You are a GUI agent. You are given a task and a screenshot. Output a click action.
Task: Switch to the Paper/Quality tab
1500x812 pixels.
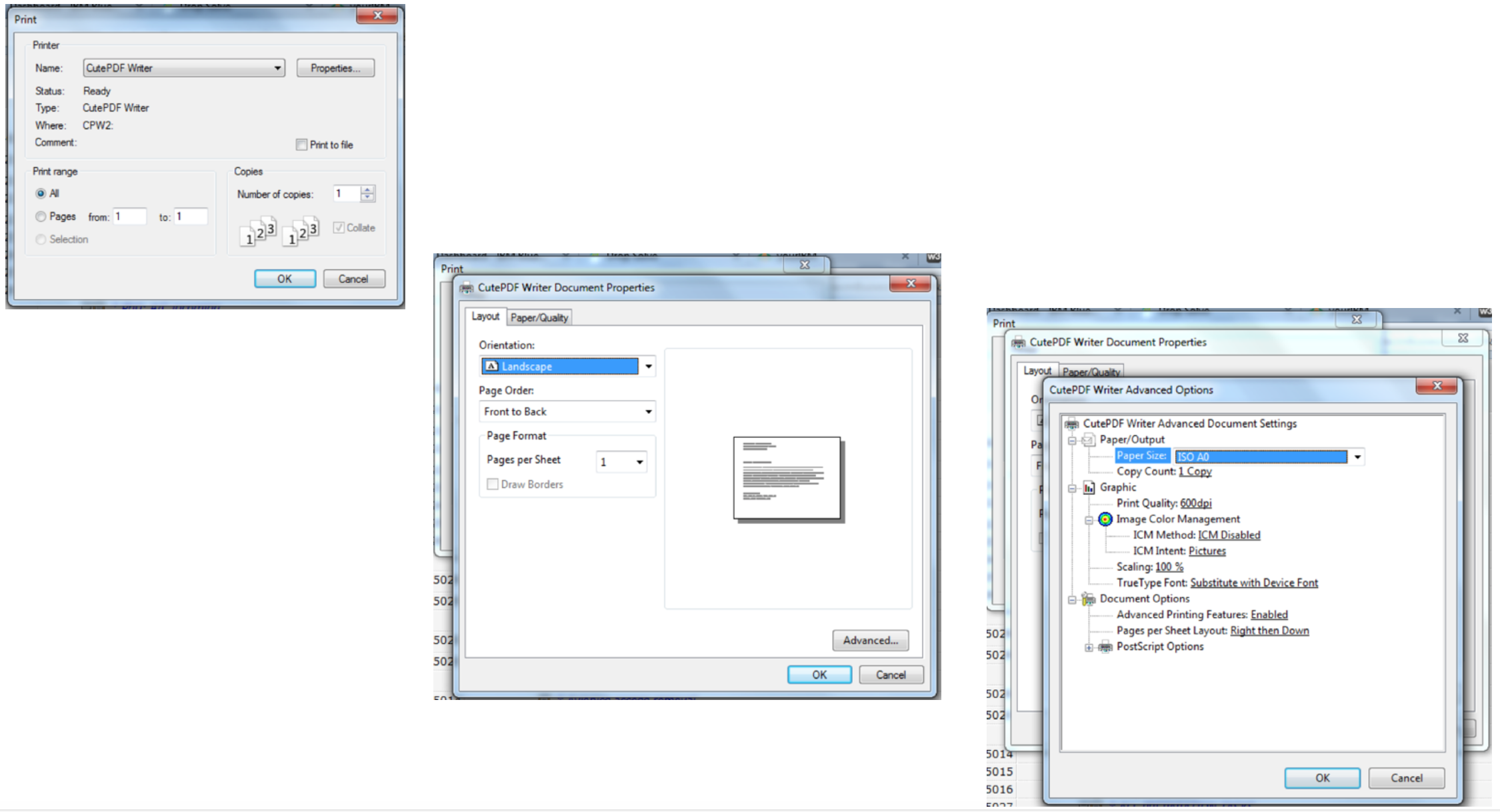click(539, 318)
